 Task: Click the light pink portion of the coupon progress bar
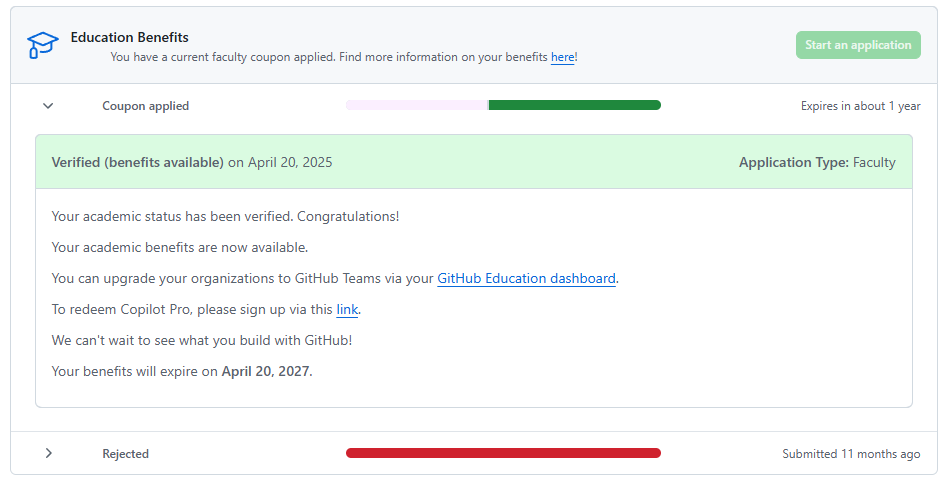[x=417, y=105]
